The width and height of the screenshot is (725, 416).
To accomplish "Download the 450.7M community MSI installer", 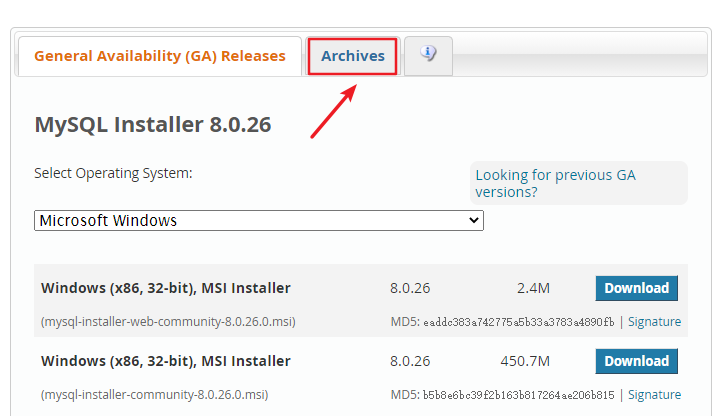I will click(636, 361).
